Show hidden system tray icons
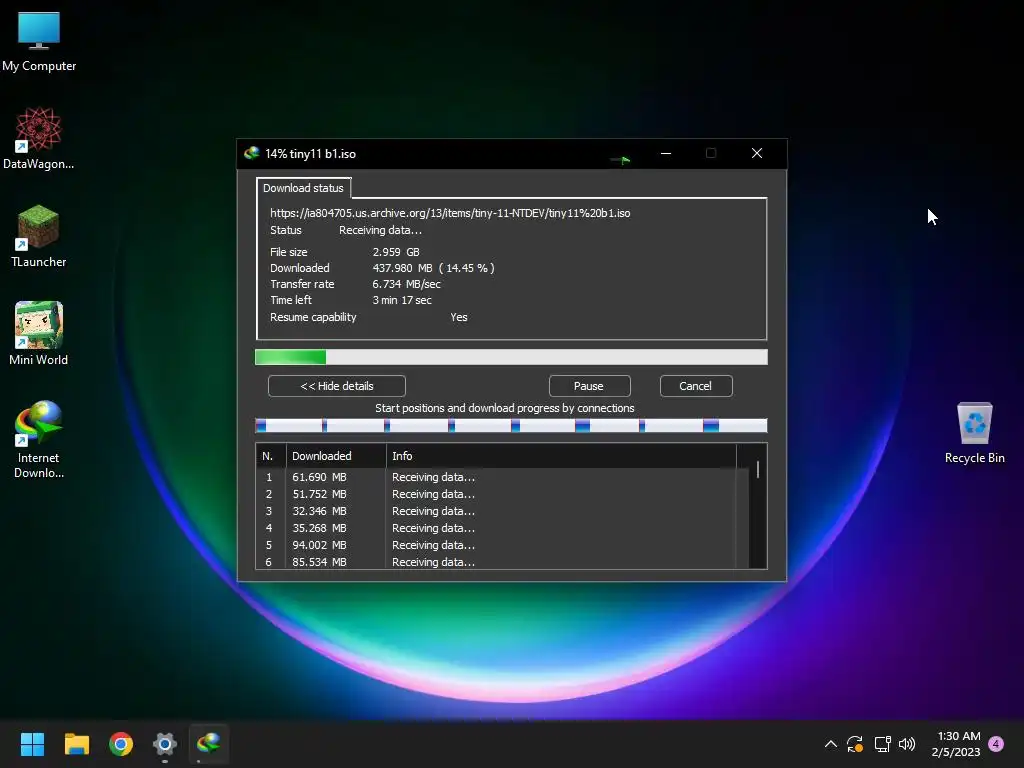The width and height of the screenshot is (1024, 768). point(831,744)
